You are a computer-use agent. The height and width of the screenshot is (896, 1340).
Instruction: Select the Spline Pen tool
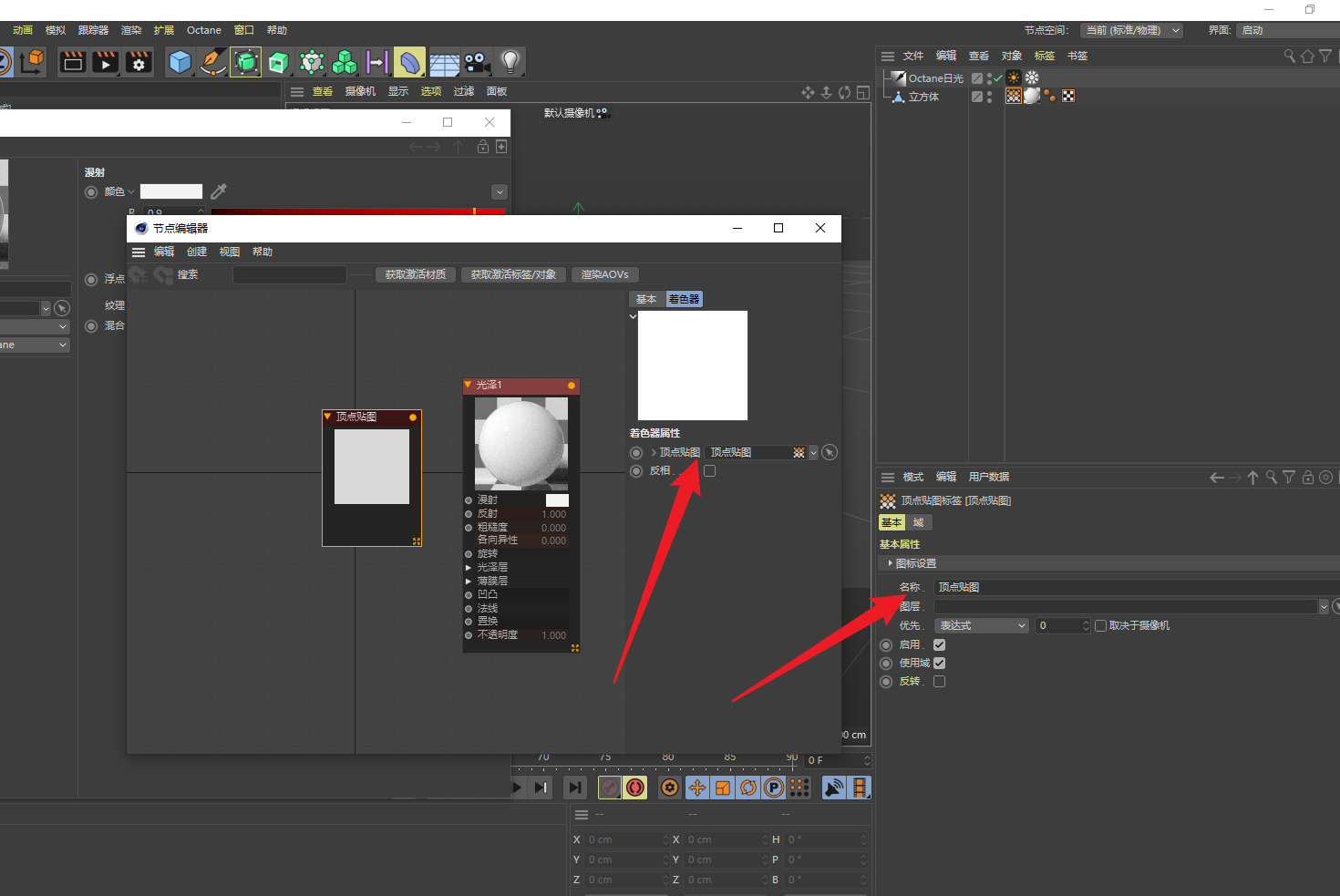point(213,62)
